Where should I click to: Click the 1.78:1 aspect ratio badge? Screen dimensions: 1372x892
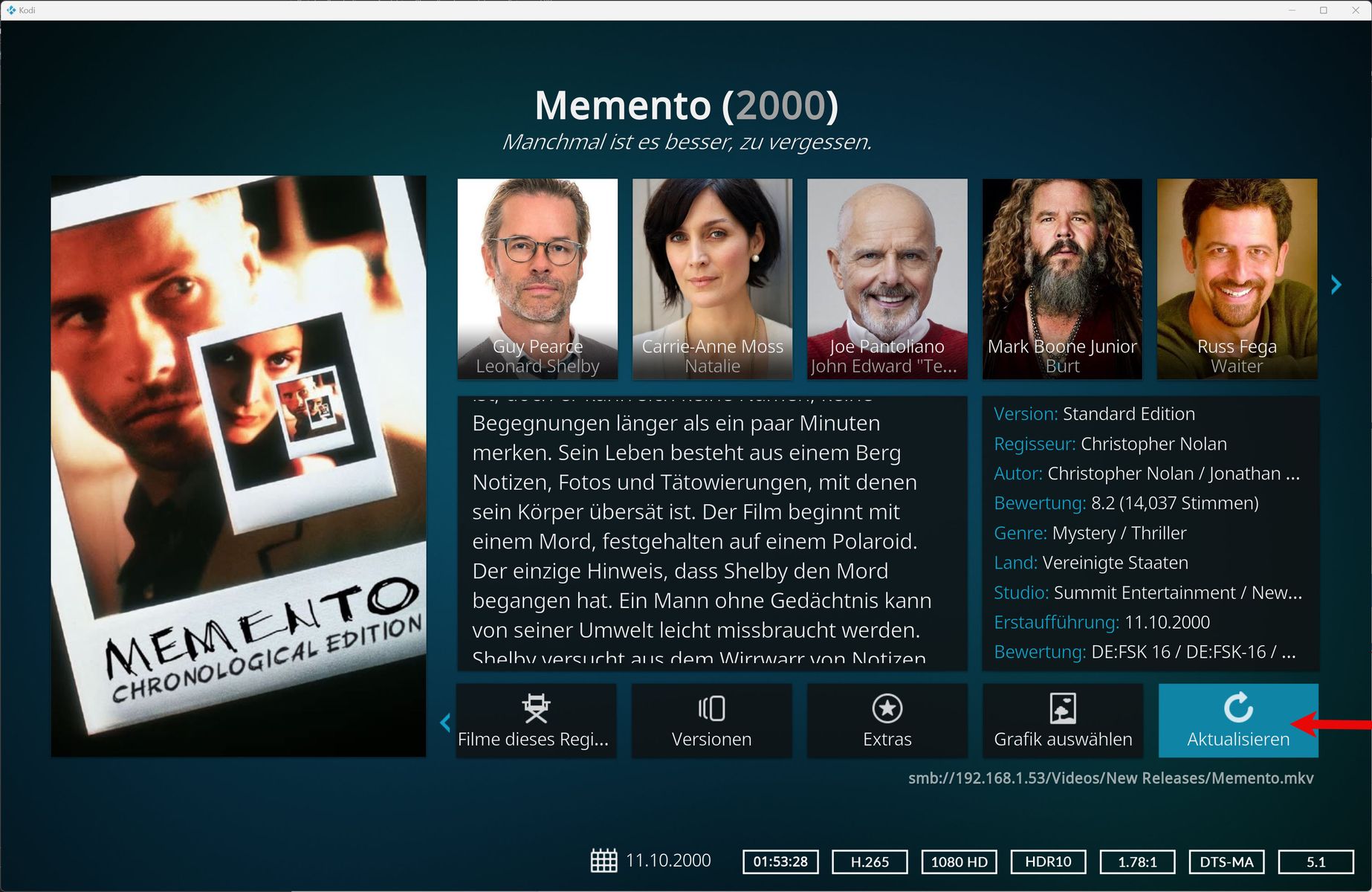pos(1137,862)
